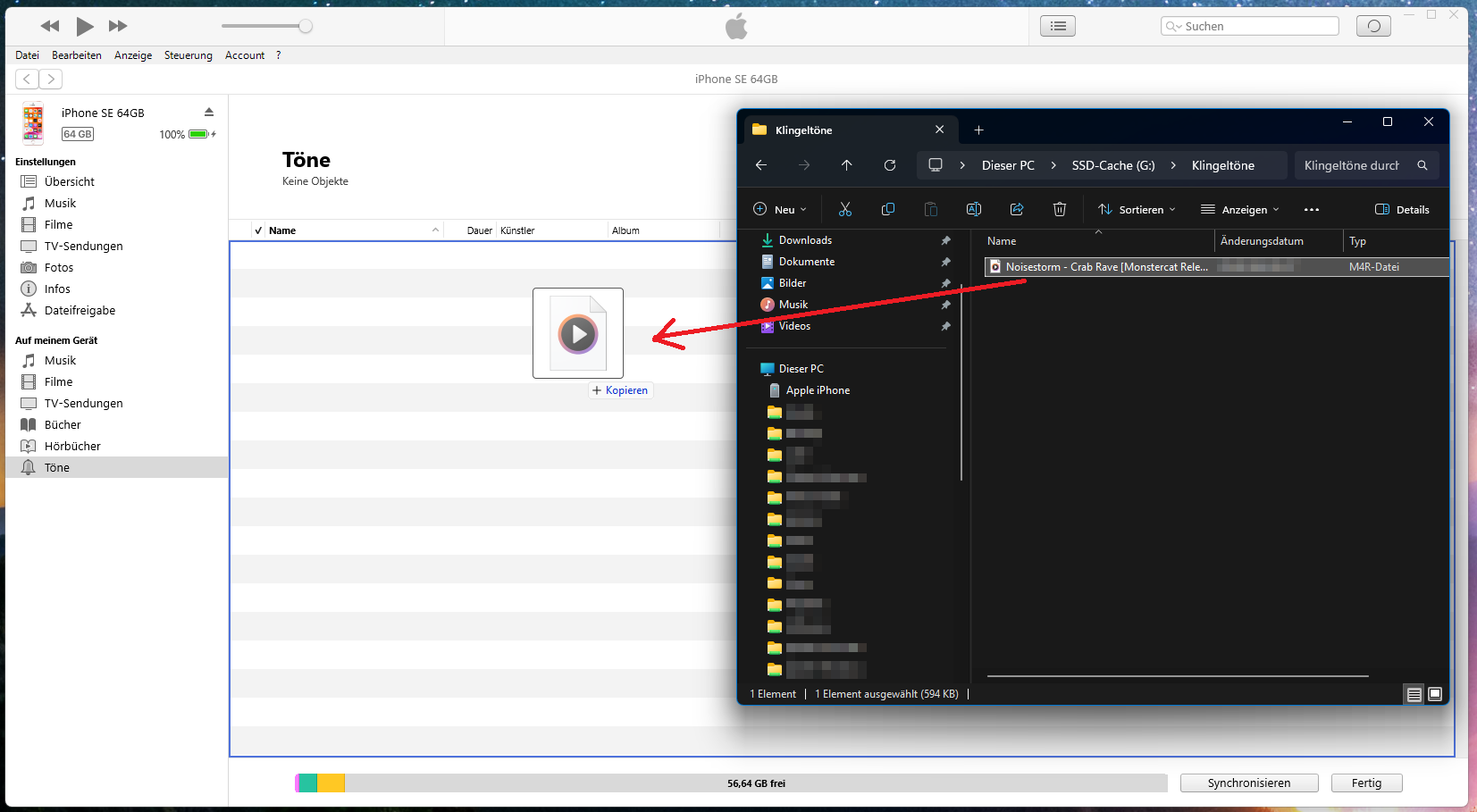Toggle the checkmark column header in Töne list
The width and height of the screenshot is (1477, 812).
click(258, 230)
